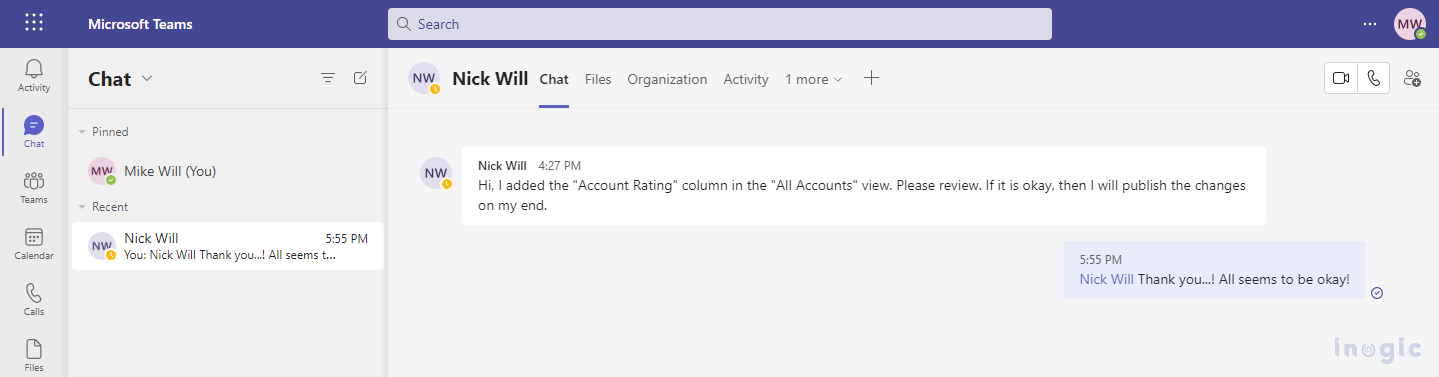The width and height of the screenshot is (1439, 377).
Task: Click the seen status icon beside sent message
Action: 1377,293
